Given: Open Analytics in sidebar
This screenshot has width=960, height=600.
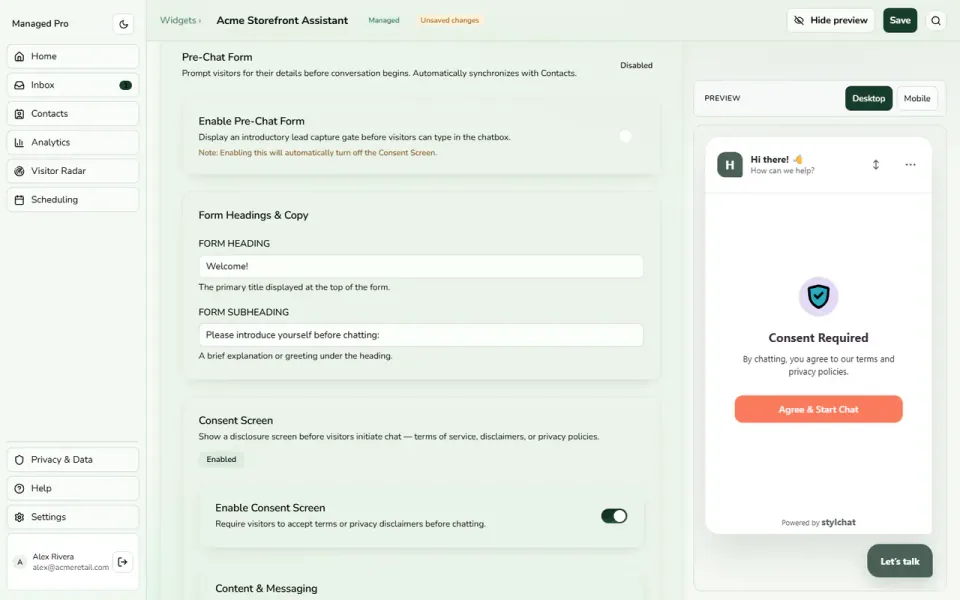Looking at the screenshot, I should pyautogui.click(x=73, y=142).
